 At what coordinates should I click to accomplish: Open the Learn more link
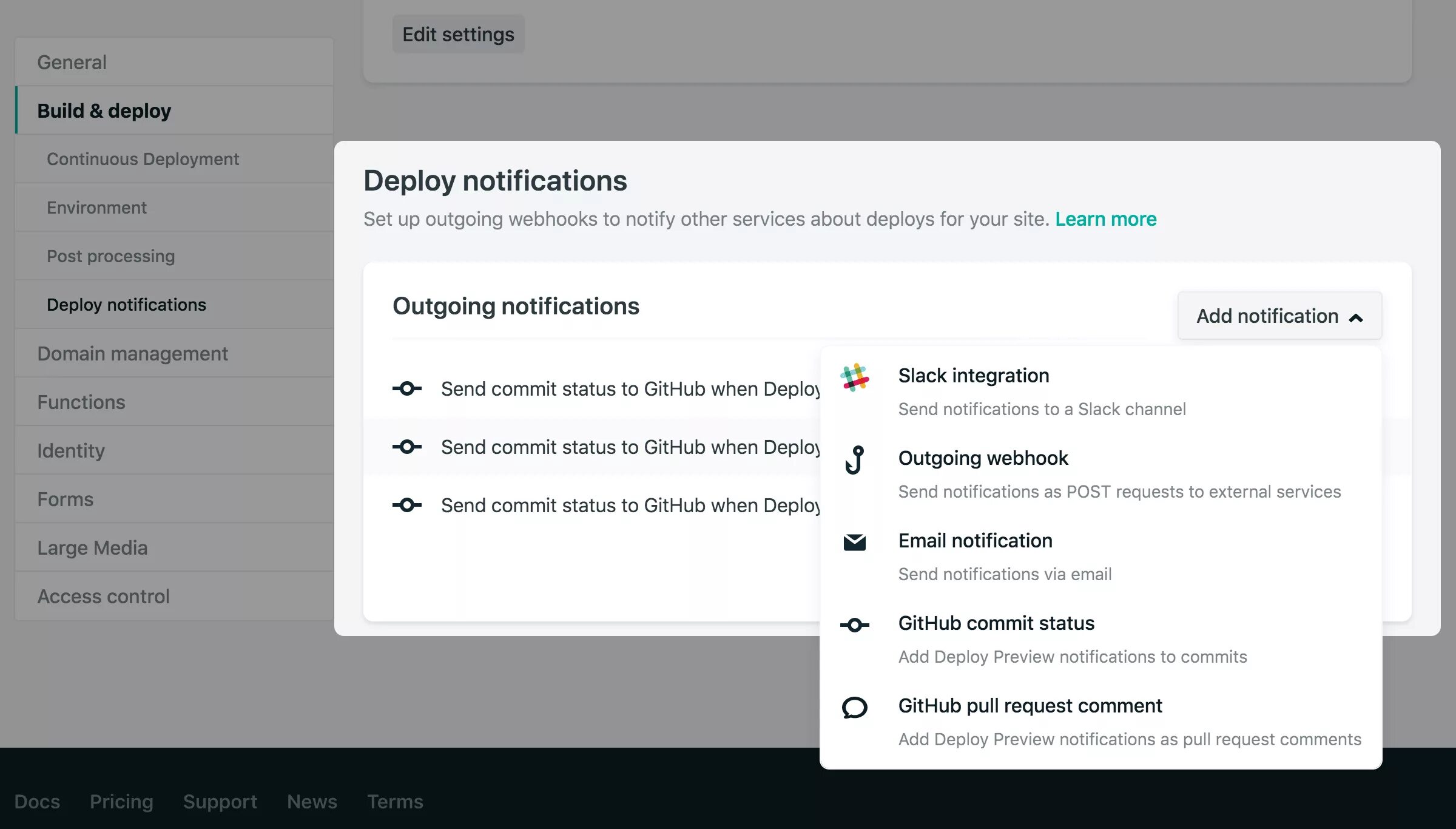coord(1105,219)
